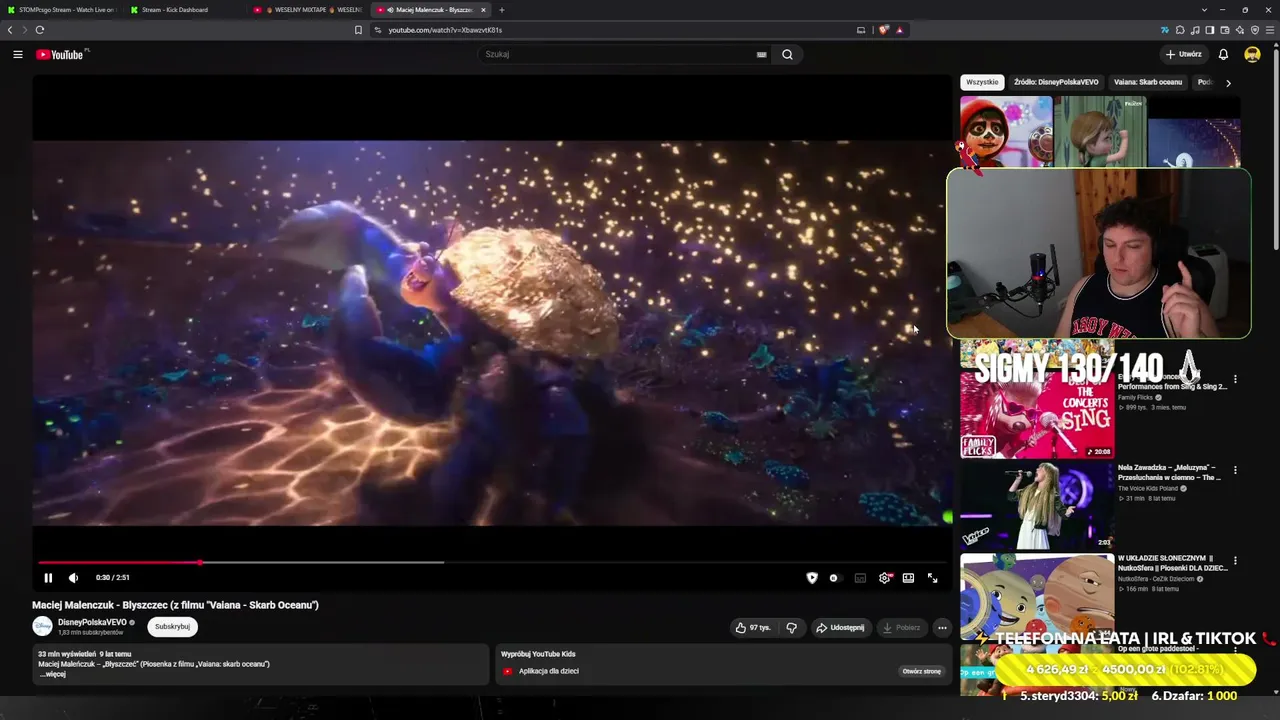Open the on-screen keyboard in search box

tap(761, 54)
